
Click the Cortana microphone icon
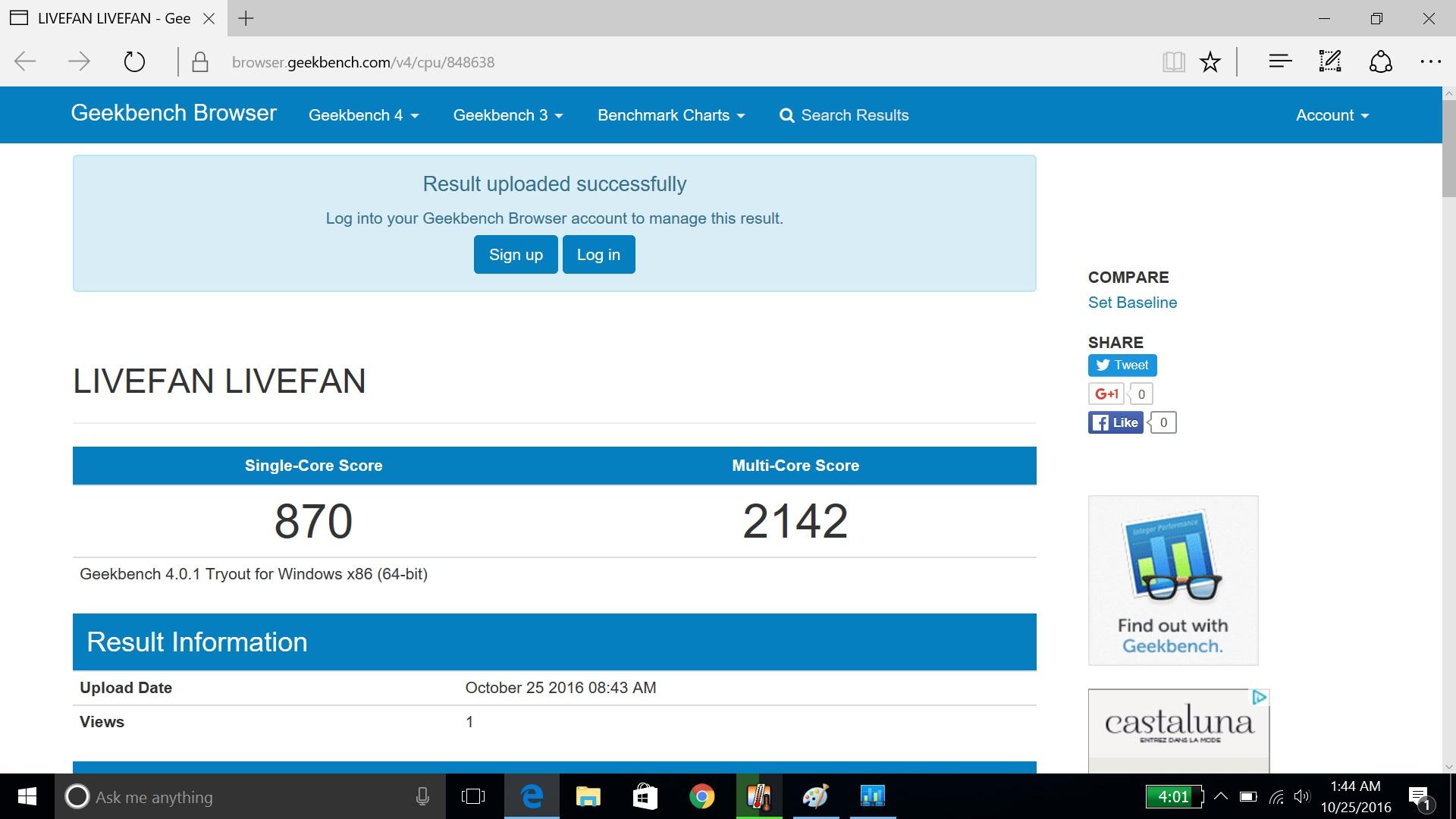click(x=422, y=796)
